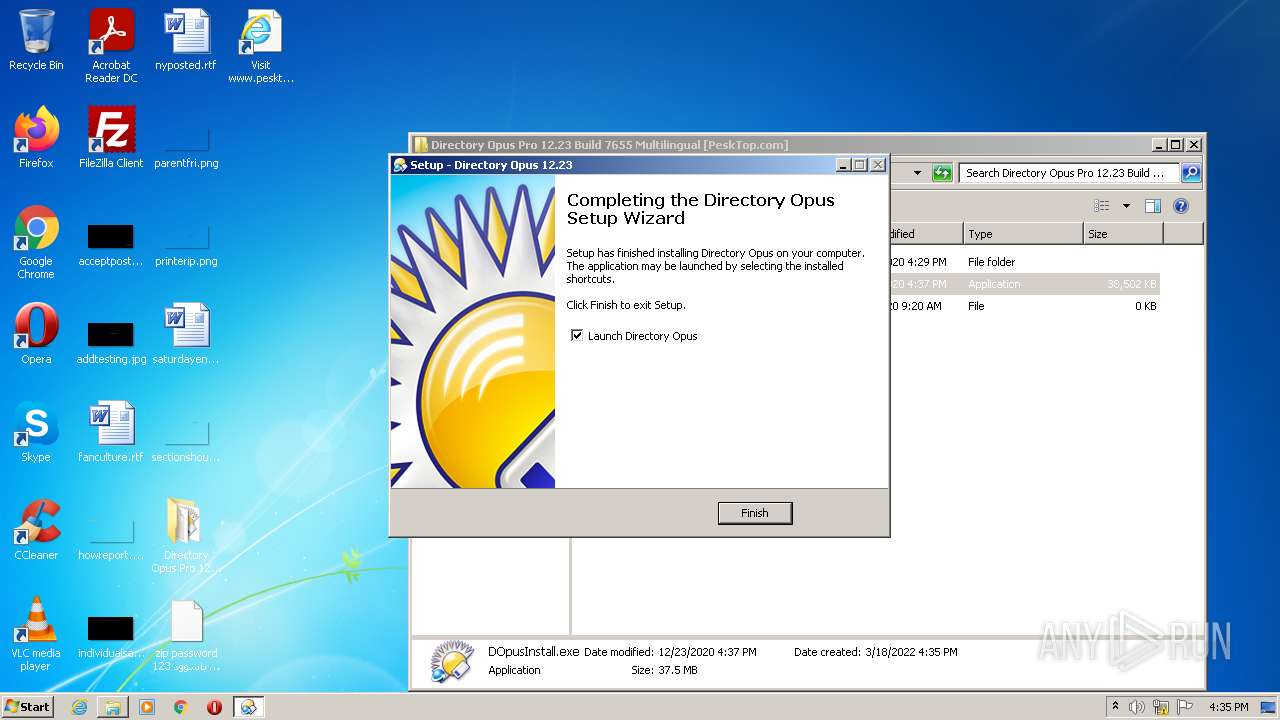Viewport: 1280px width, 720px height.
Task: Change the view in the Explorer window
Action: pyautogui.click(x=1102, y=206)
